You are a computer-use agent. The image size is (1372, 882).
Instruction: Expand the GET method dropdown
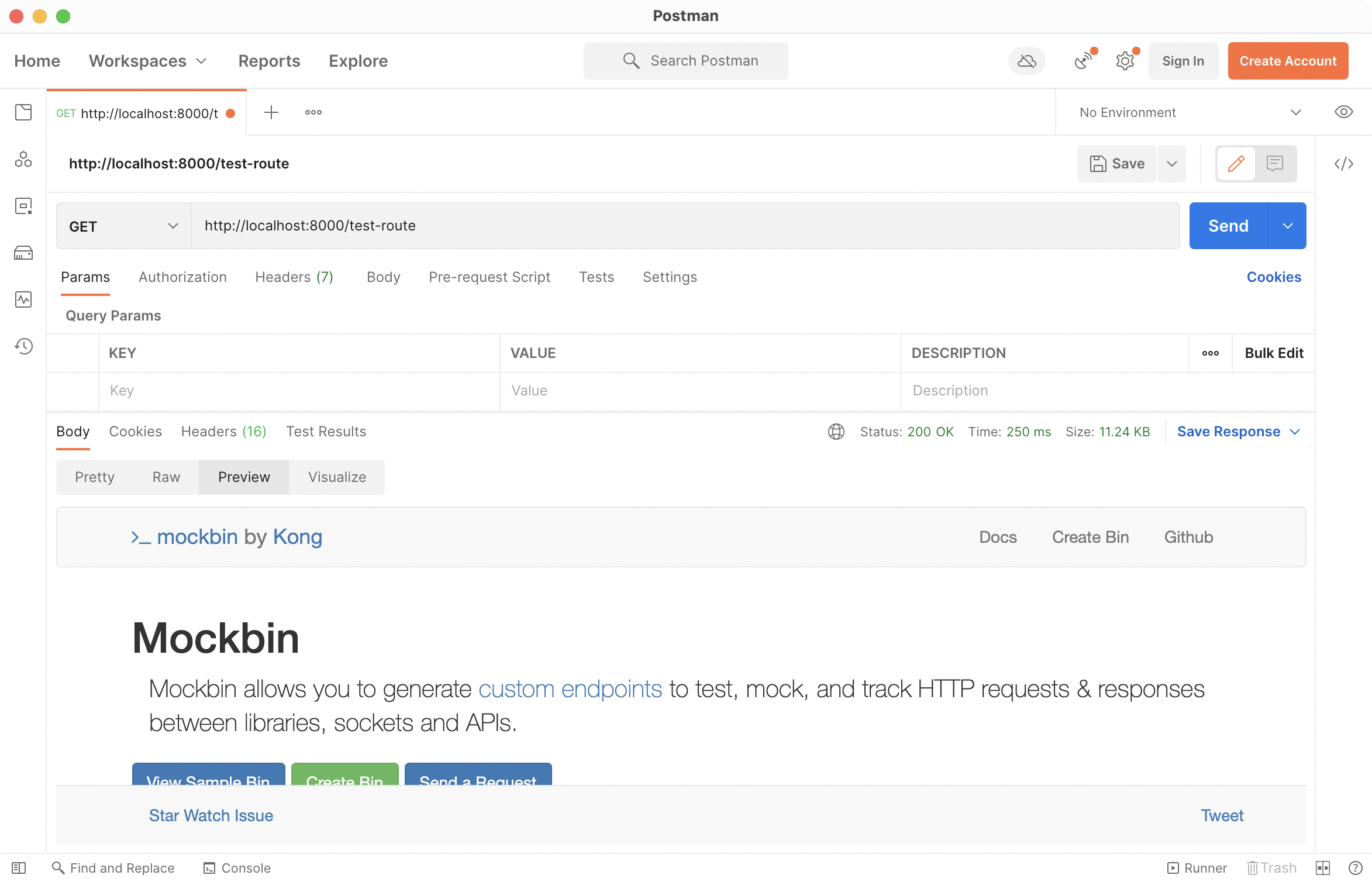pos(123,226)
